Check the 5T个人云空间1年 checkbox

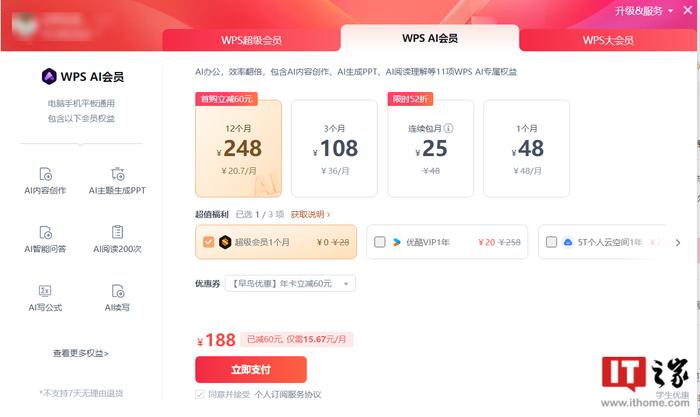pyautogui.click(x=551, y=242)
